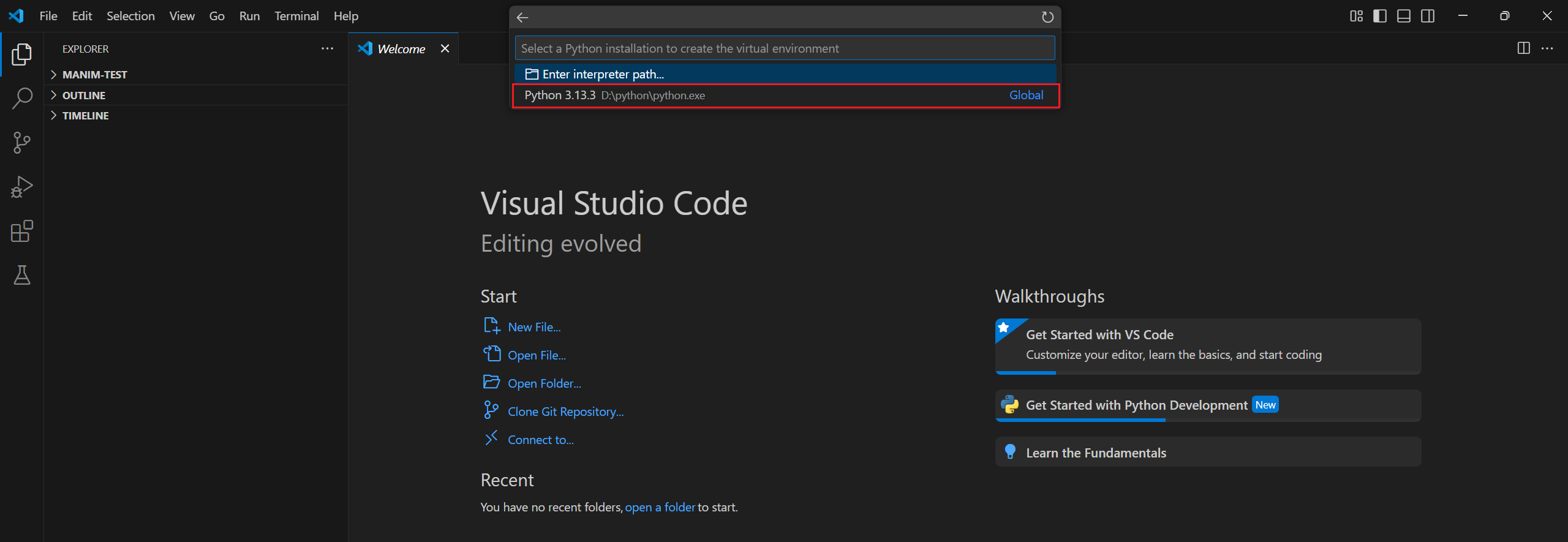The image size is (1568, 542).
Task: Click the lightbulb icon on Learn the Fundamentals
Action: 1010,453
